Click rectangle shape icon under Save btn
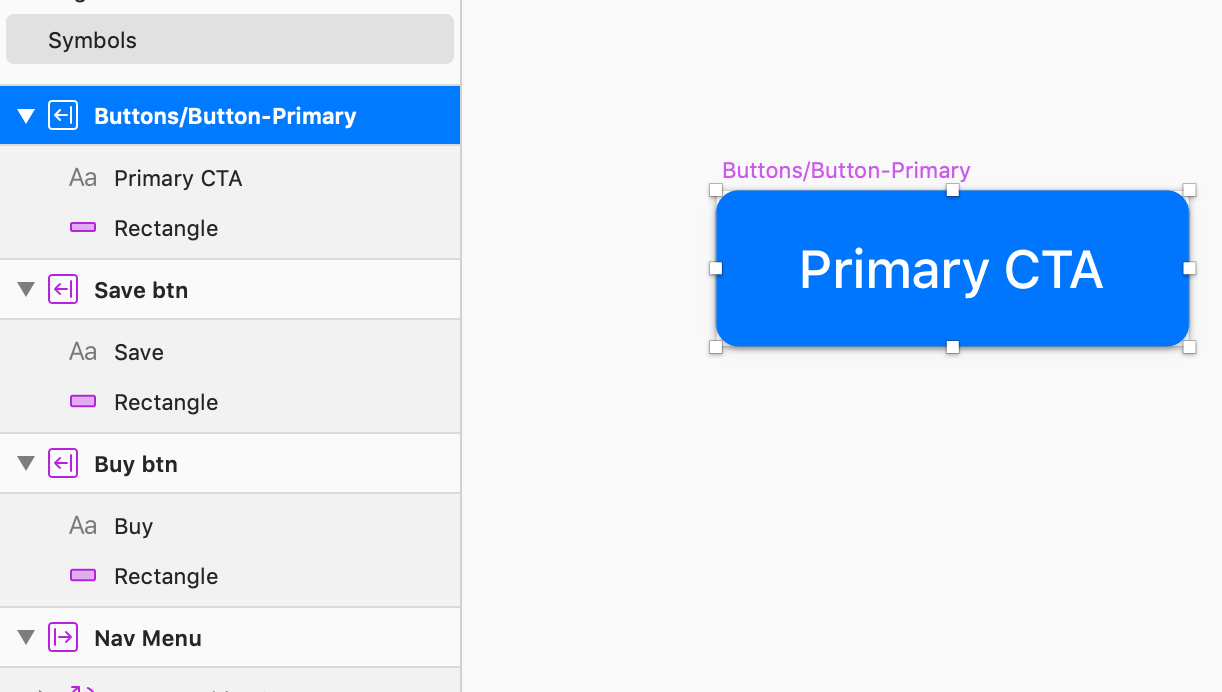 coord(83,402)
